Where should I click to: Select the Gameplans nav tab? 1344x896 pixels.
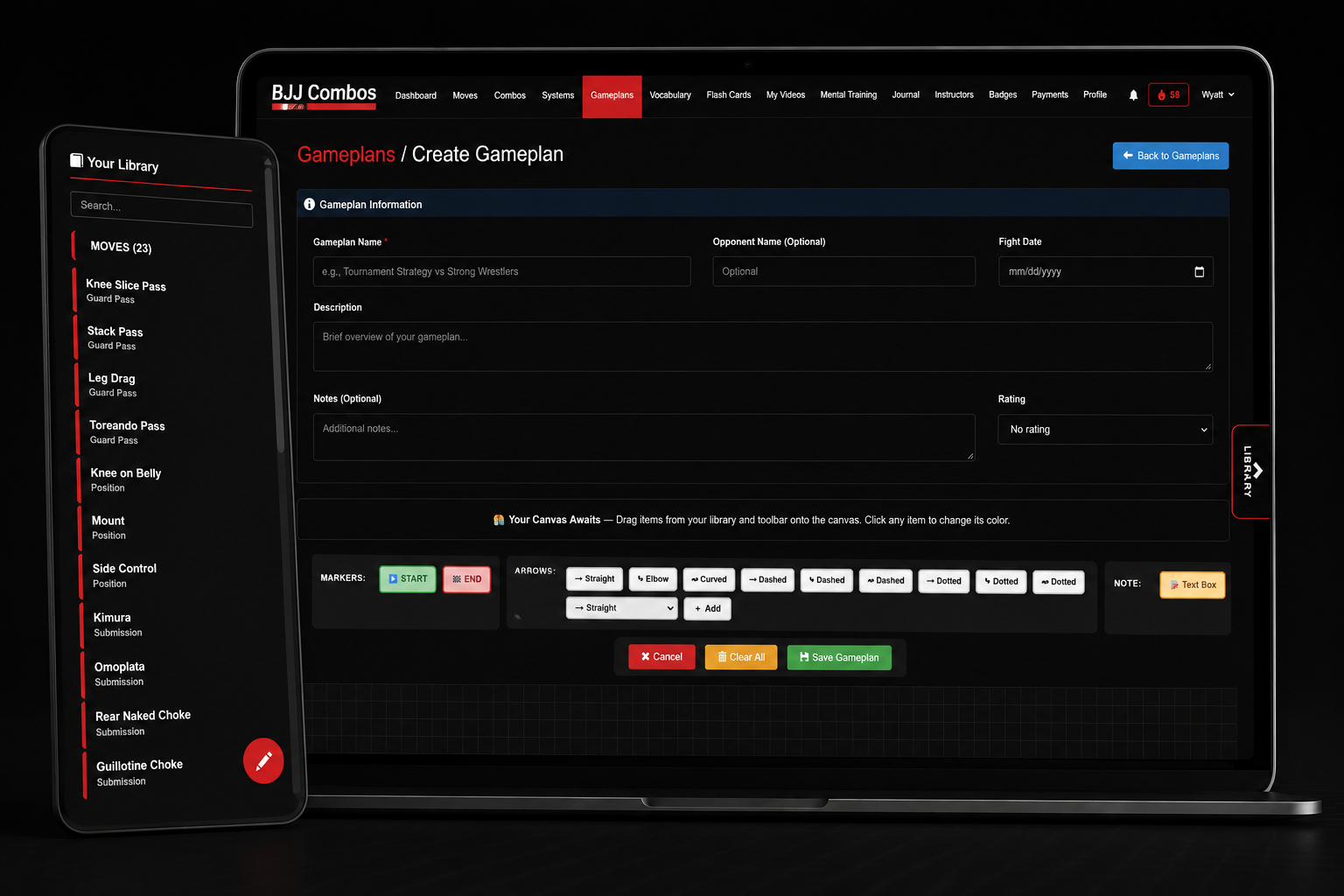coord(612,95)
